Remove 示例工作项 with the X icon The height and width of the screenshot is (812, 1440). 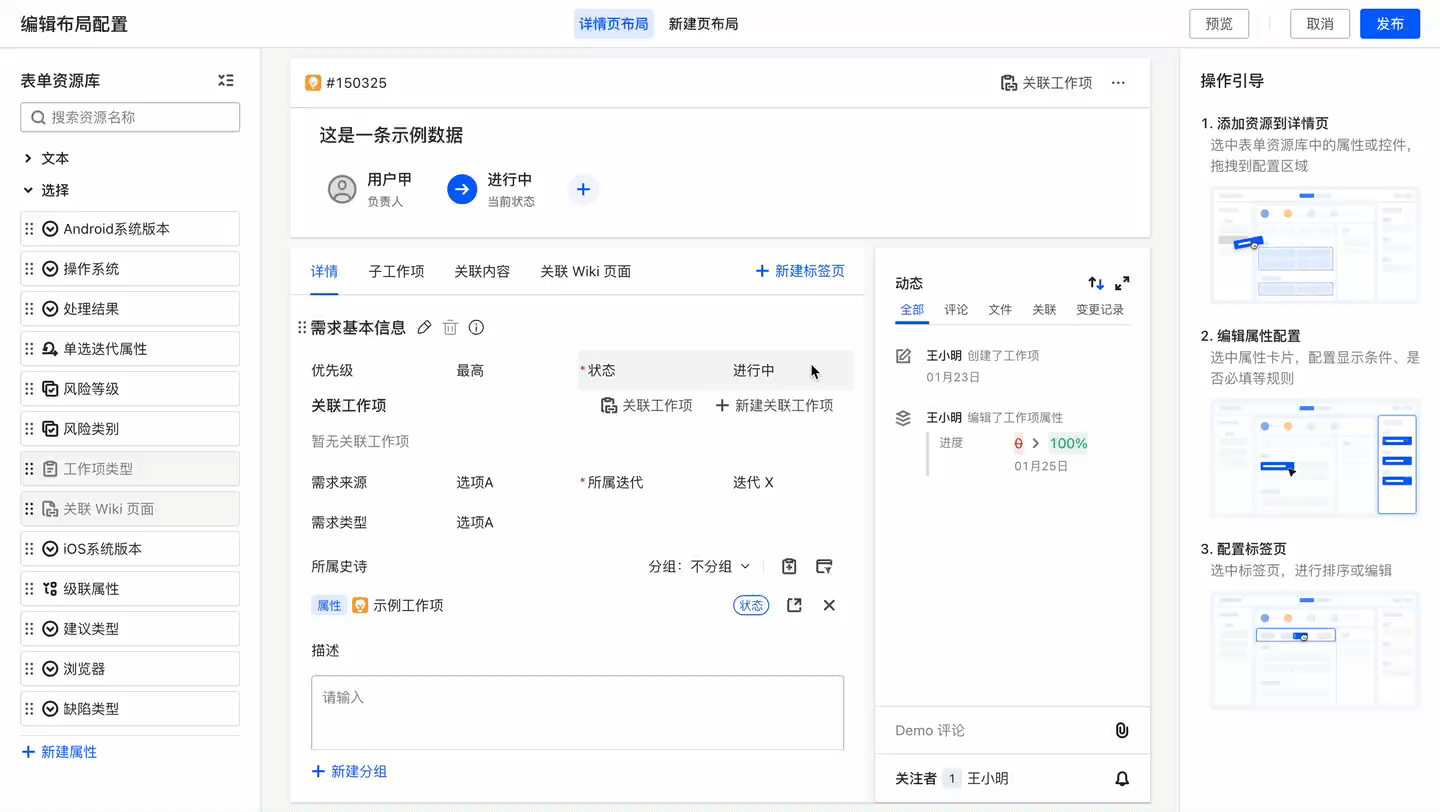tap(829, 605)
